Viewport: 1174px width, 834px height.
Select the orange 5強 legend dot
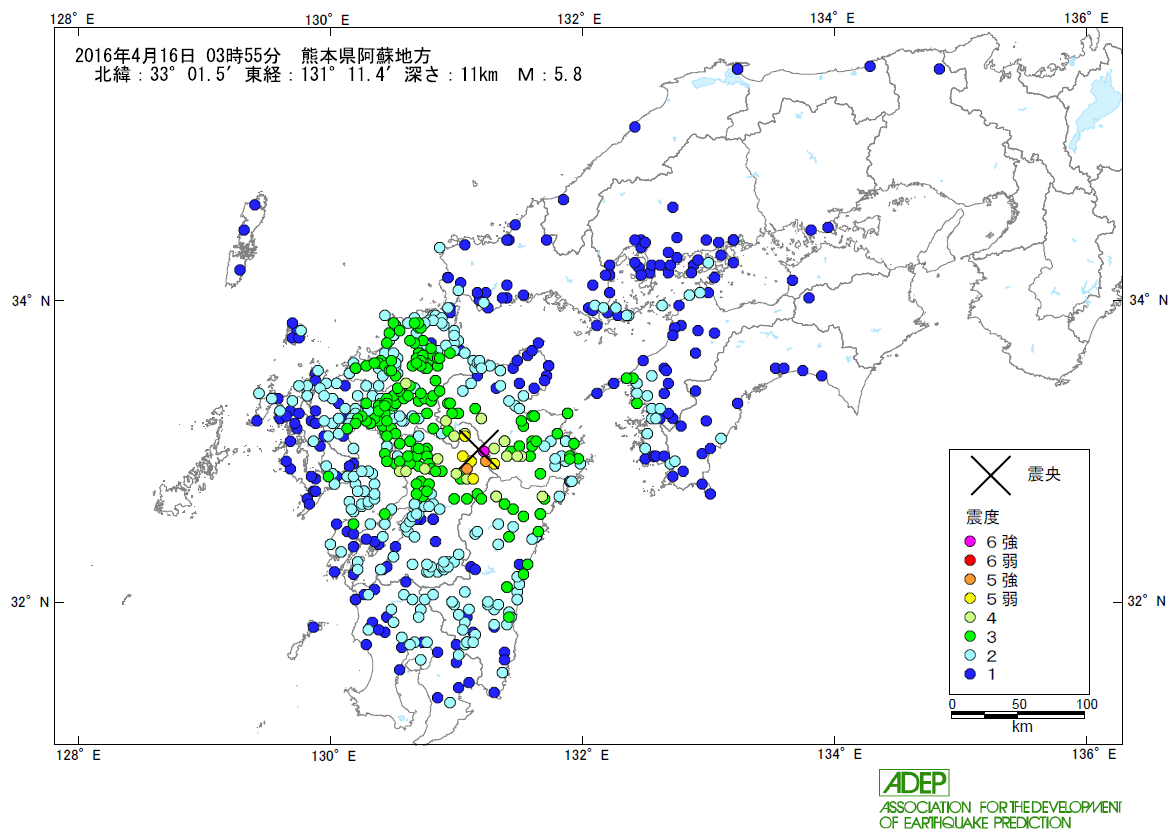[970, 579]
